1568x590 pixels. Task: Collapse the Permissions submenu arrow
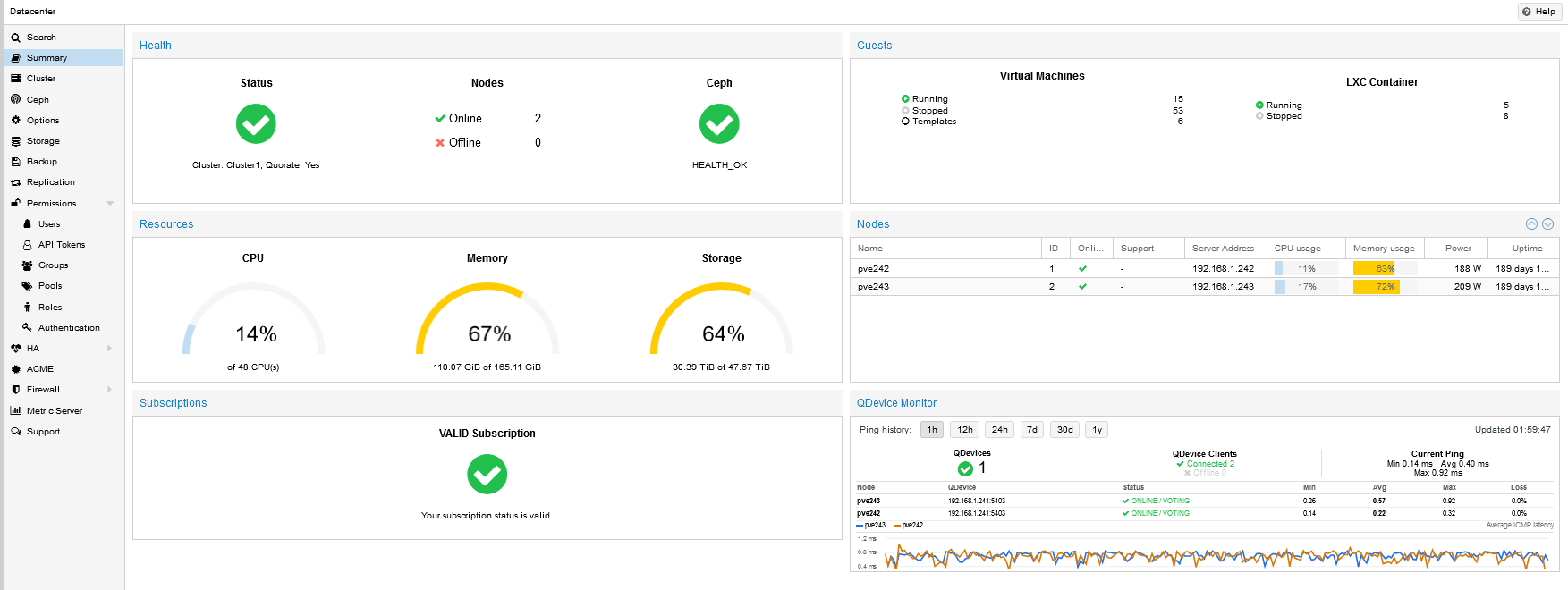(x=110, y=203)
